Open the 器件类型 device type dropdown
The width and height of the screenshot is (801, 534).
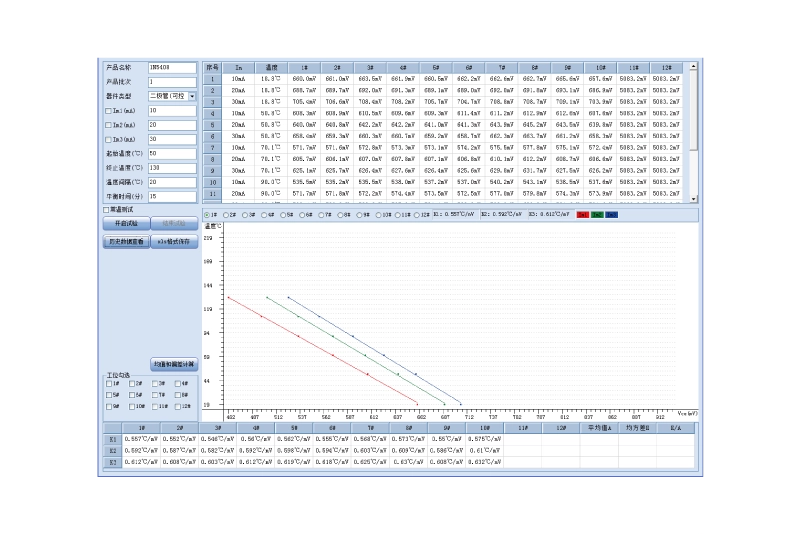pos(192,96)
